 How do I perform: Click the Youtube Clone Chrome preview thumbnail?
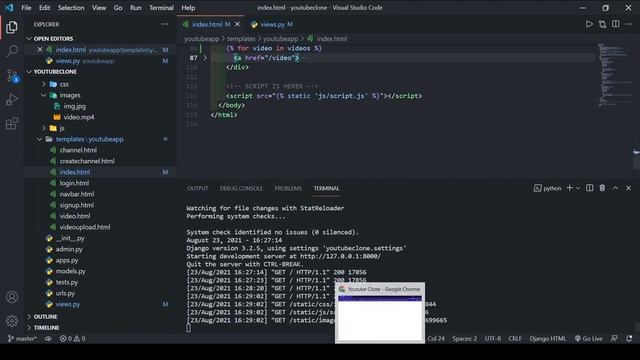(x=380, y=313)
